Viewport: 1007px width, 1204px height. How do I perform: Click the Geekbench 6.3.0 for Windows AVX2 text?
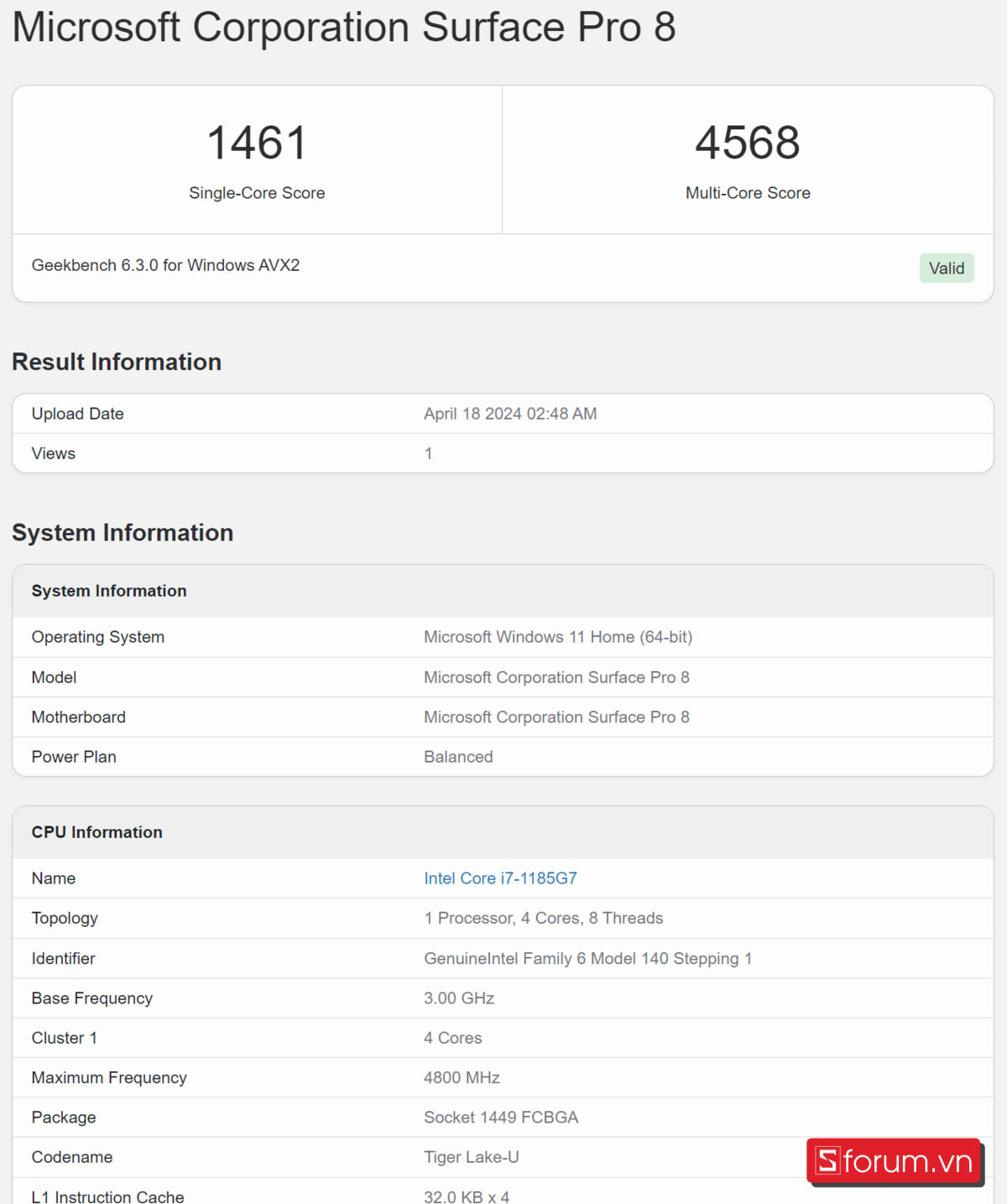coord(165,265)
